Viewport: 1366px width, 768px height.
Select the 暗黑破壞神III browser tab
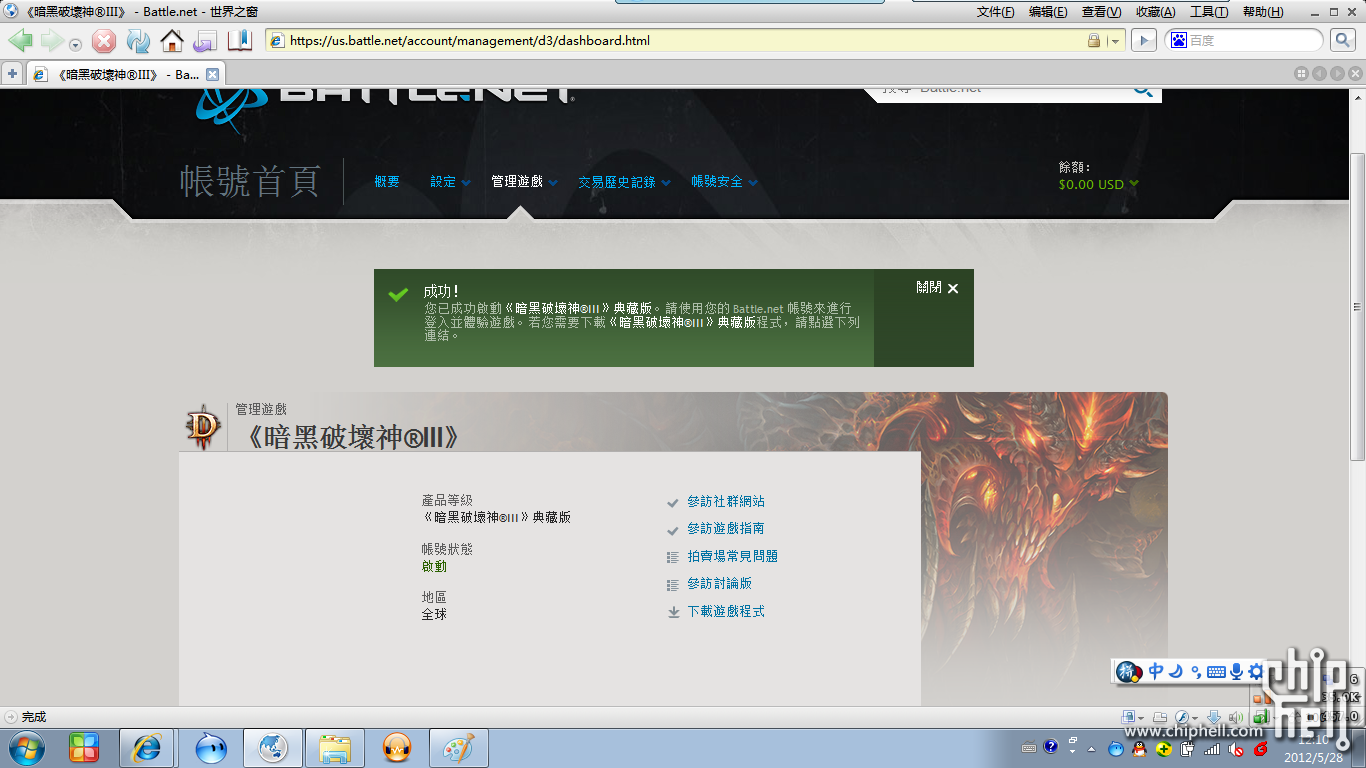coord(126,75)
